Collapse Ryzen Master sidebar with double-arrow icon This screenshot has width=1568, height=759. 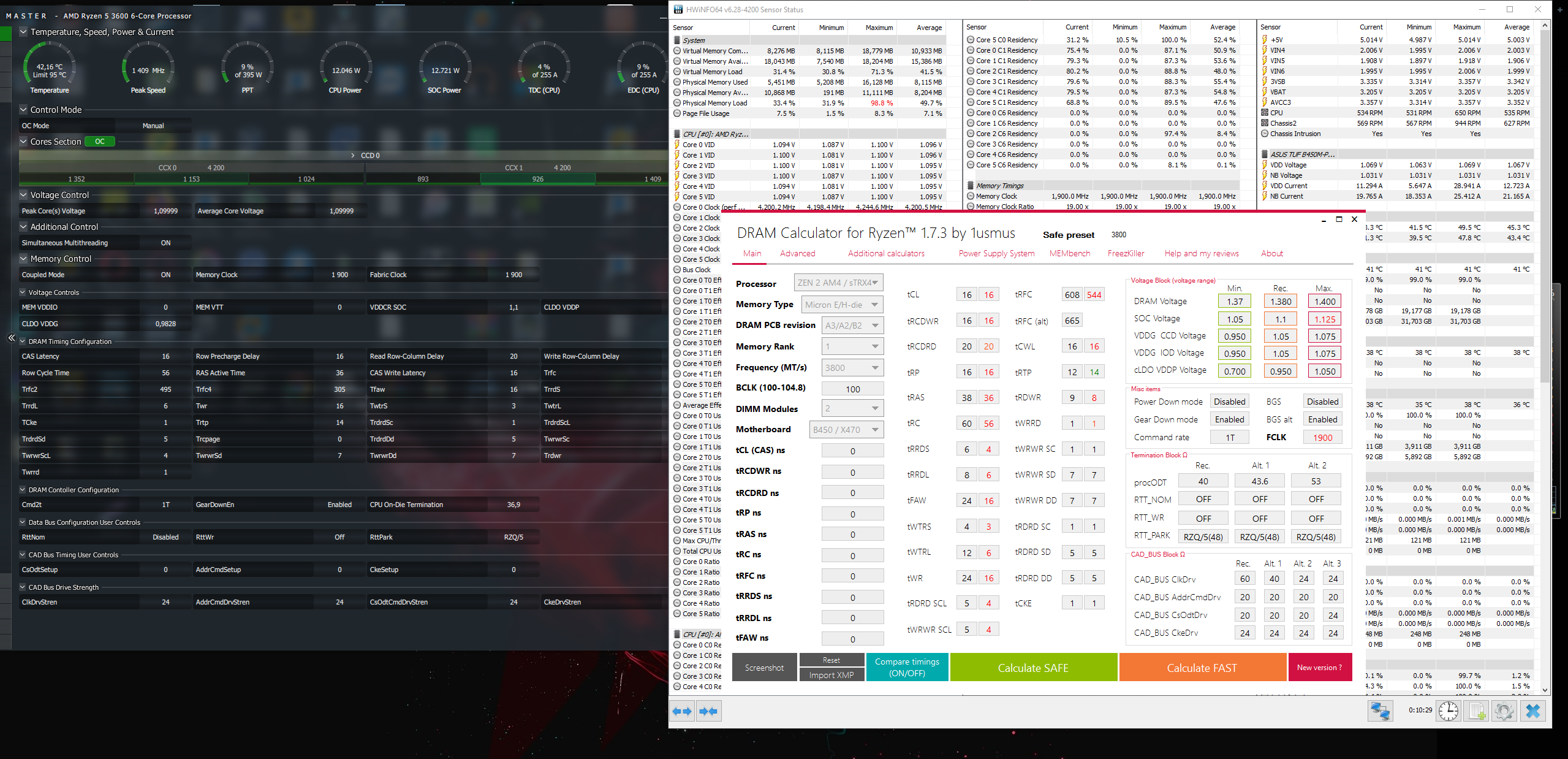pos(11,338)
